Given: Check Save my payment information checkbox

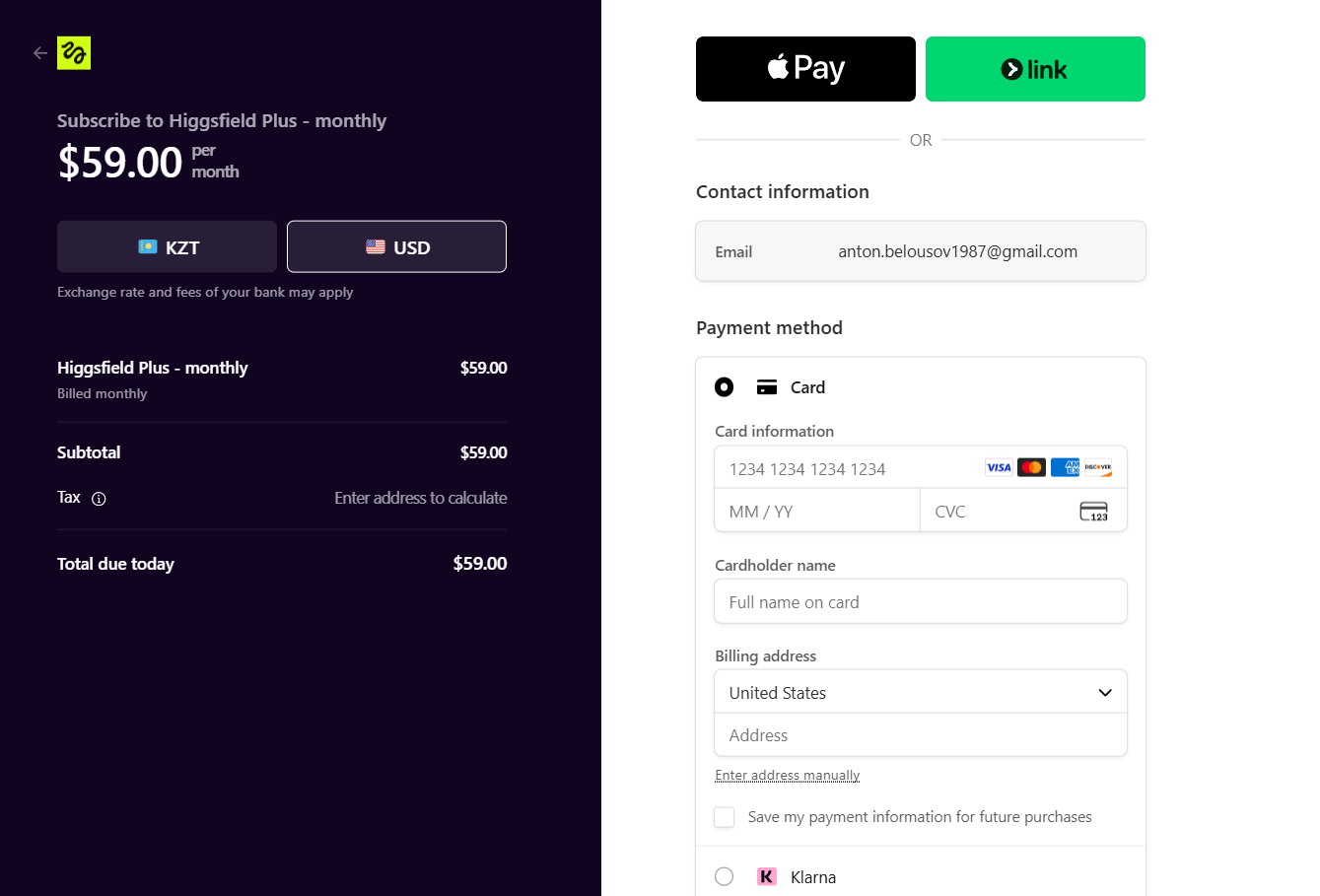Looking at the screenshot, I should pyautogui.click(x=725, y=817).
